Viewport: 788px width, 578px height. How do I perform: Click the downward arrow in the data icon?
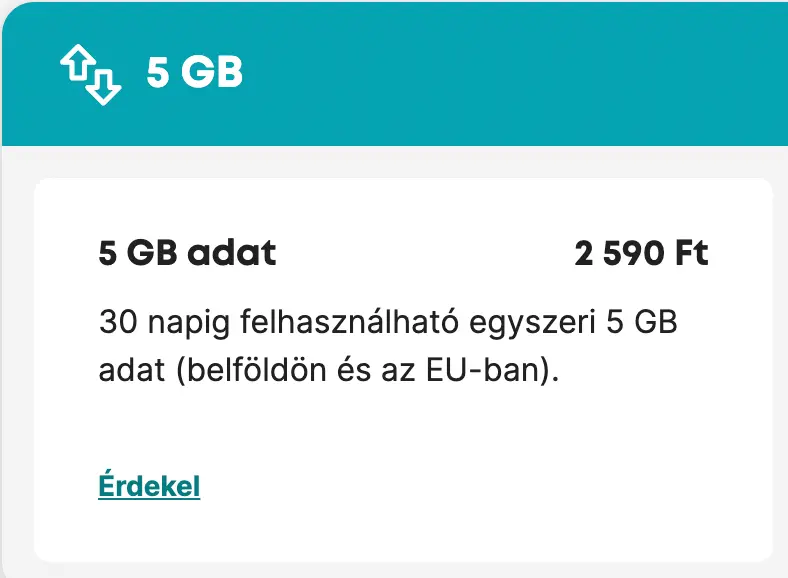click(104, 86)
